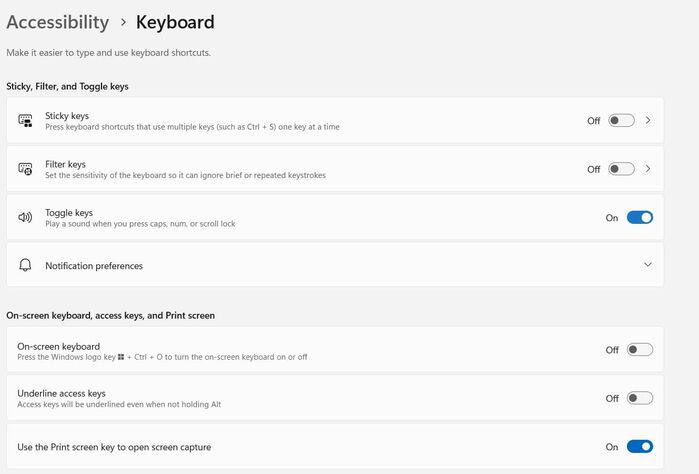Image resolution: width=699 pixels, height=474 pixels.
Task: Enable Underline access keys switch
Action: point(639,398)
